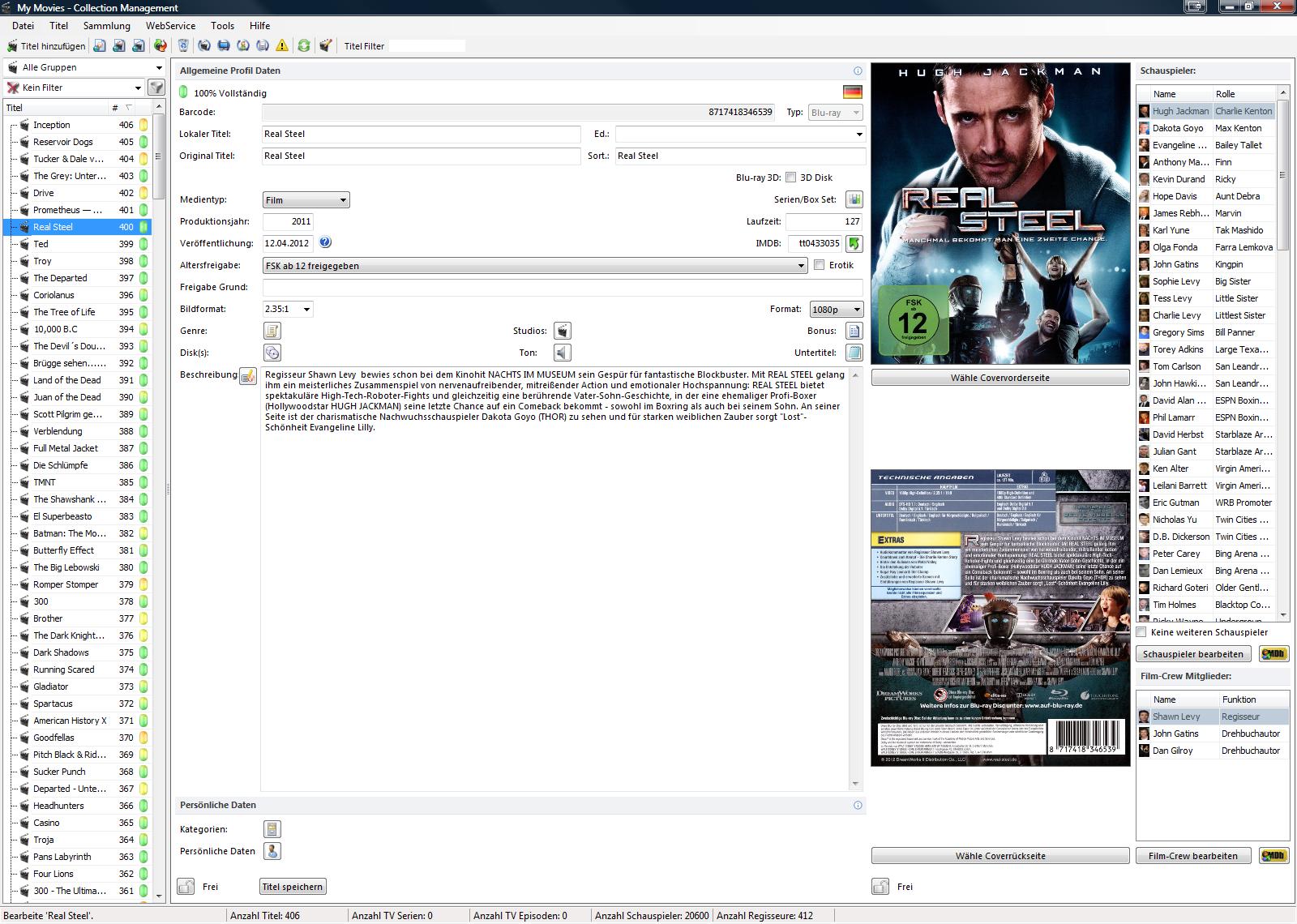Click the green completeness indicator at 100% Vollständig
The width and height of the screenshot is (1297, 924).
(183, 92)
